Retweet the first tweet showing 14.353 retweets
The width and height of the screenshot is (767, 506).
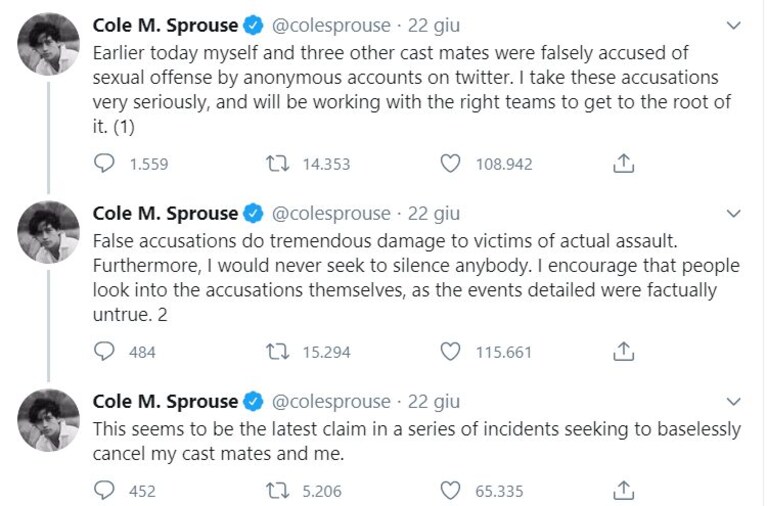pos(277,163)
